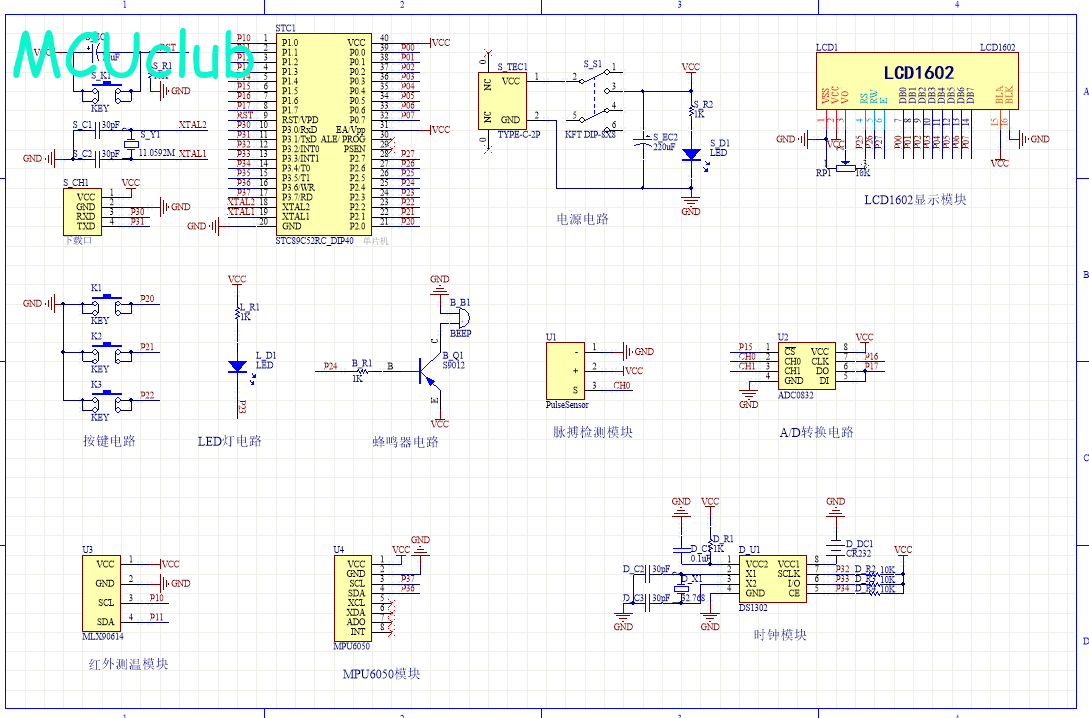Click the A/D转换电路 caption text
This screenshot has height=718, width=1089.
(817, 432)
